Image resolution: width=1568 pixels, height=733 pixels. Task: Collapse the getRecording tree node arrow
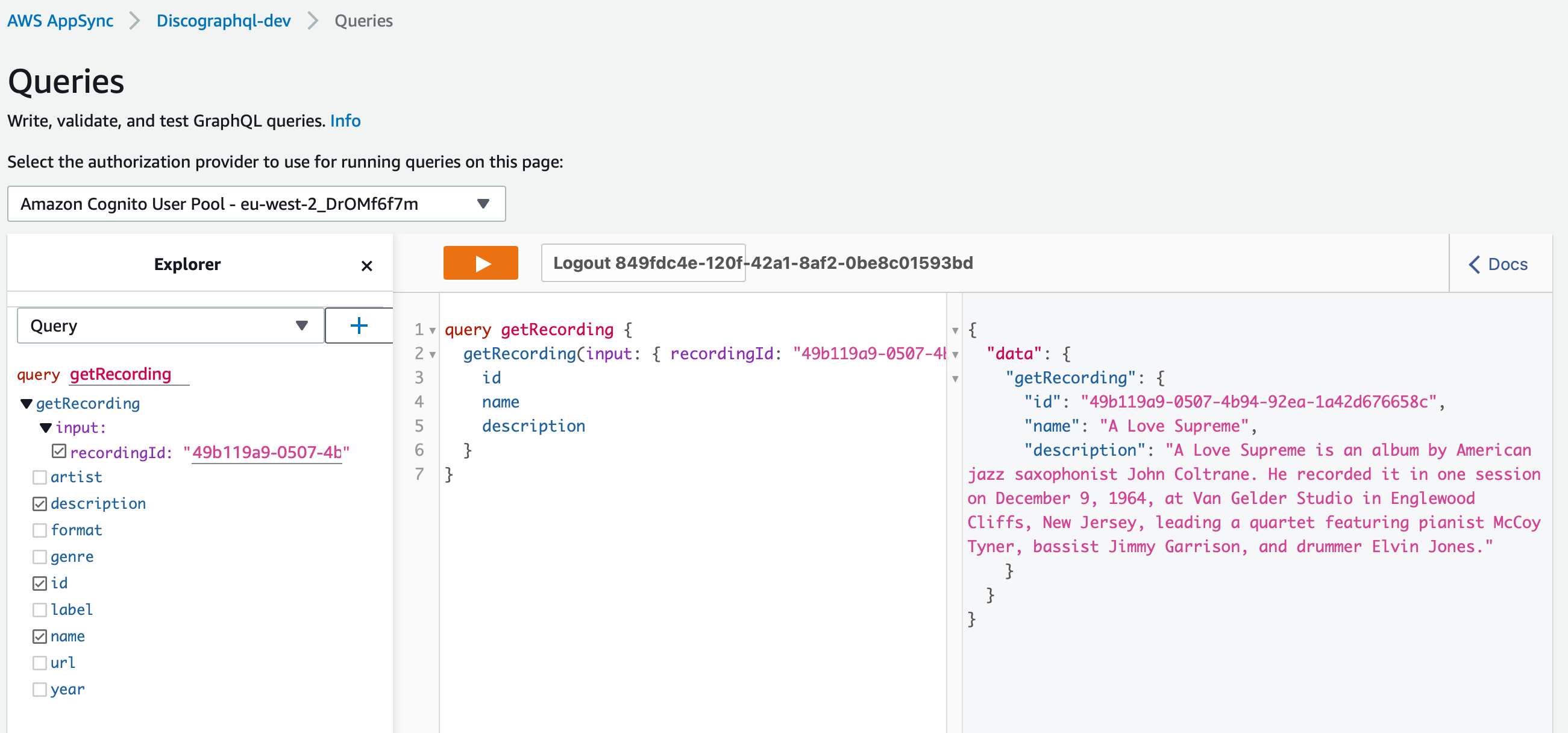26,404
